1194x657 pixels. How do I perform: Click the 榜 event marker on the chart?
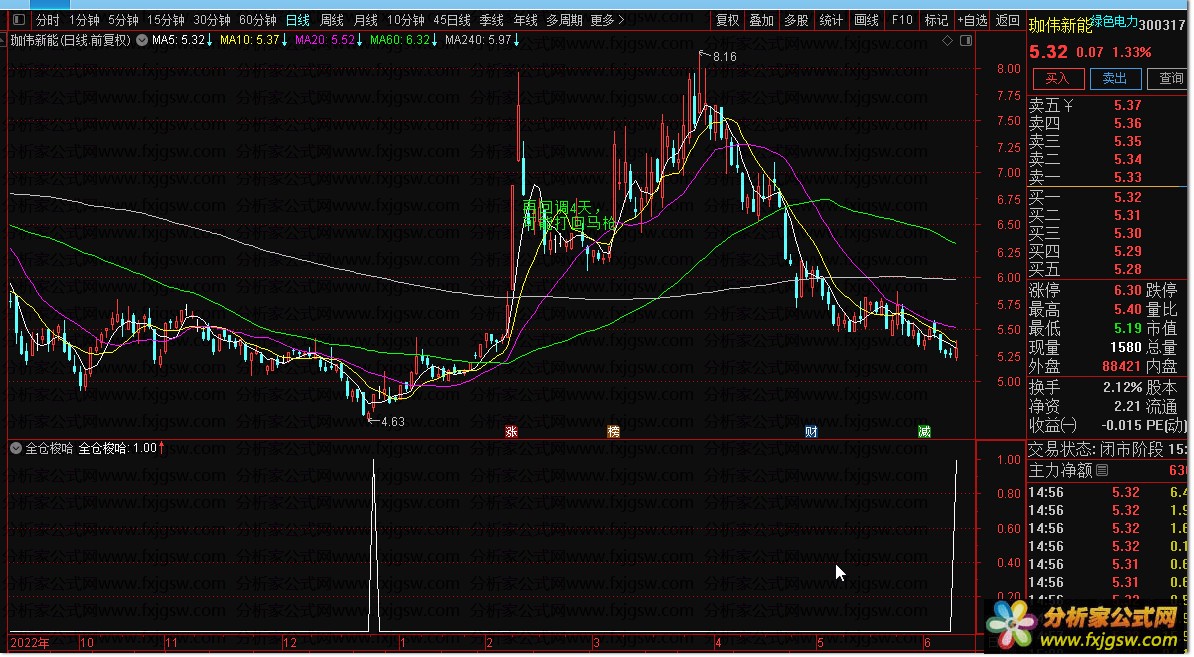click(614, 432)
